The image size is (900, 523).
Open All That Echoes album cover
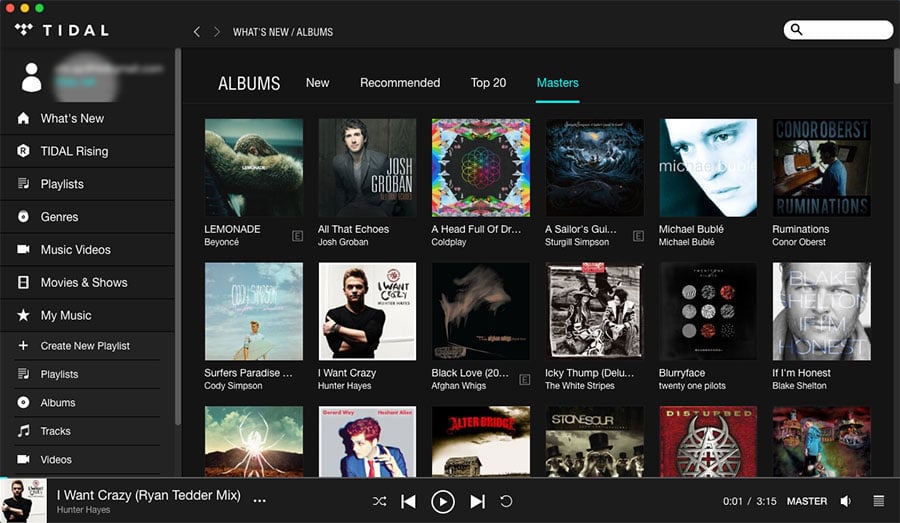(367, 168)
